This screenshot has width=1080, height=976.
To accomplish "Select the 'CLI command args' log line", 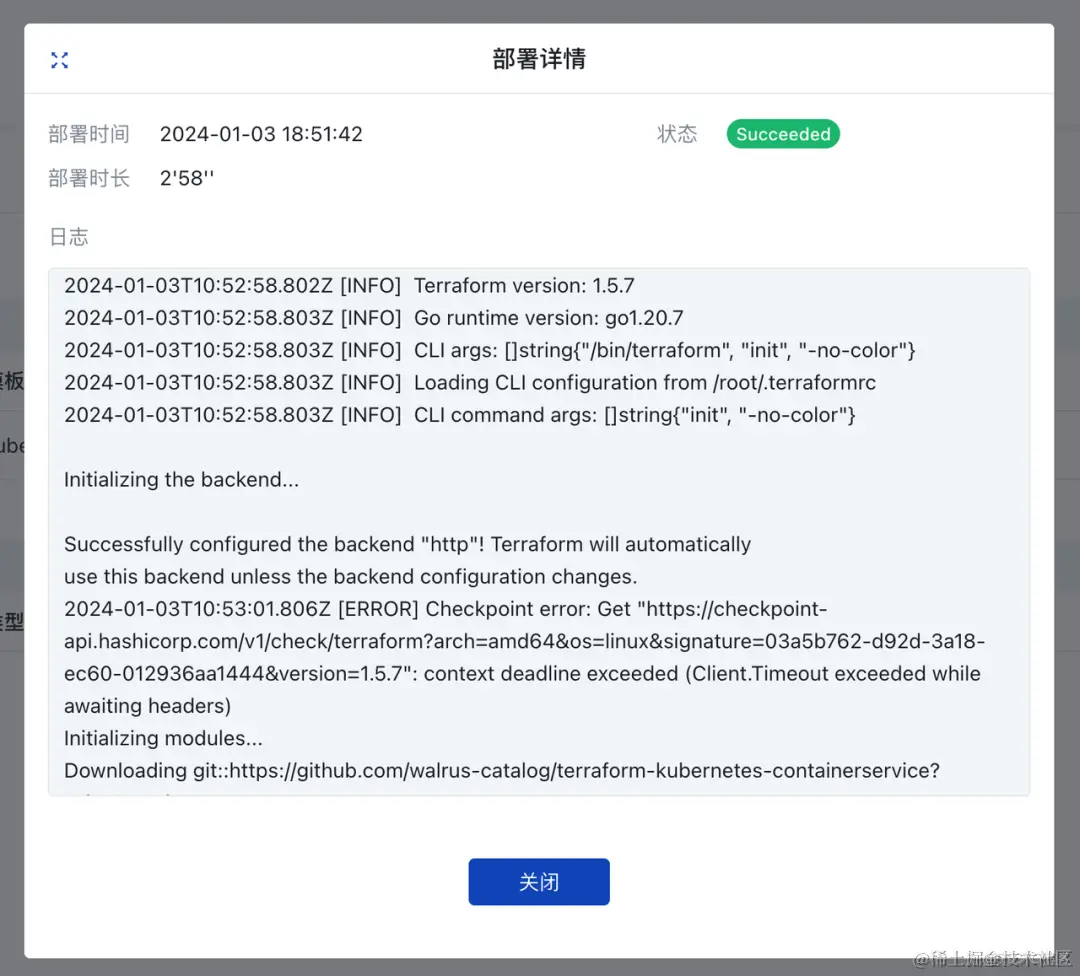I will click(459, 415).
